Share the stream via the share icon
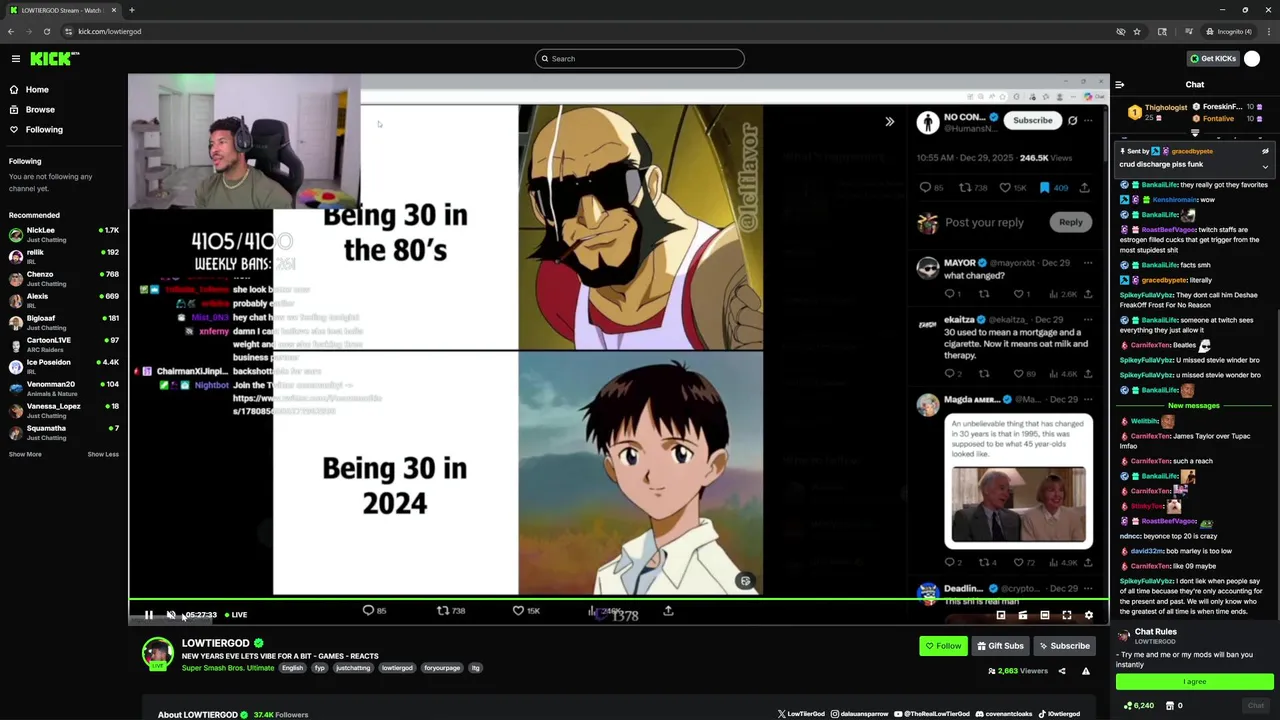1280x720 pixels. point(1062,671)
